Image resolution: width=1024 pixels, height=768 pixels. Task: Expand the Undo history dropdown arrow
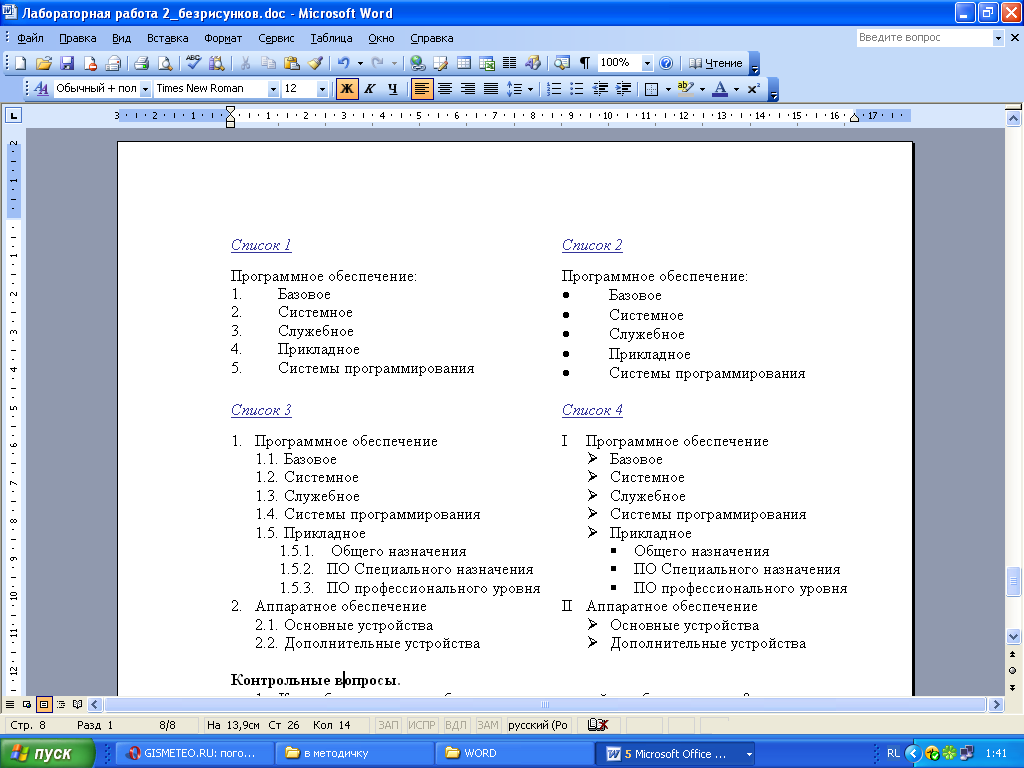pos(360,63)
